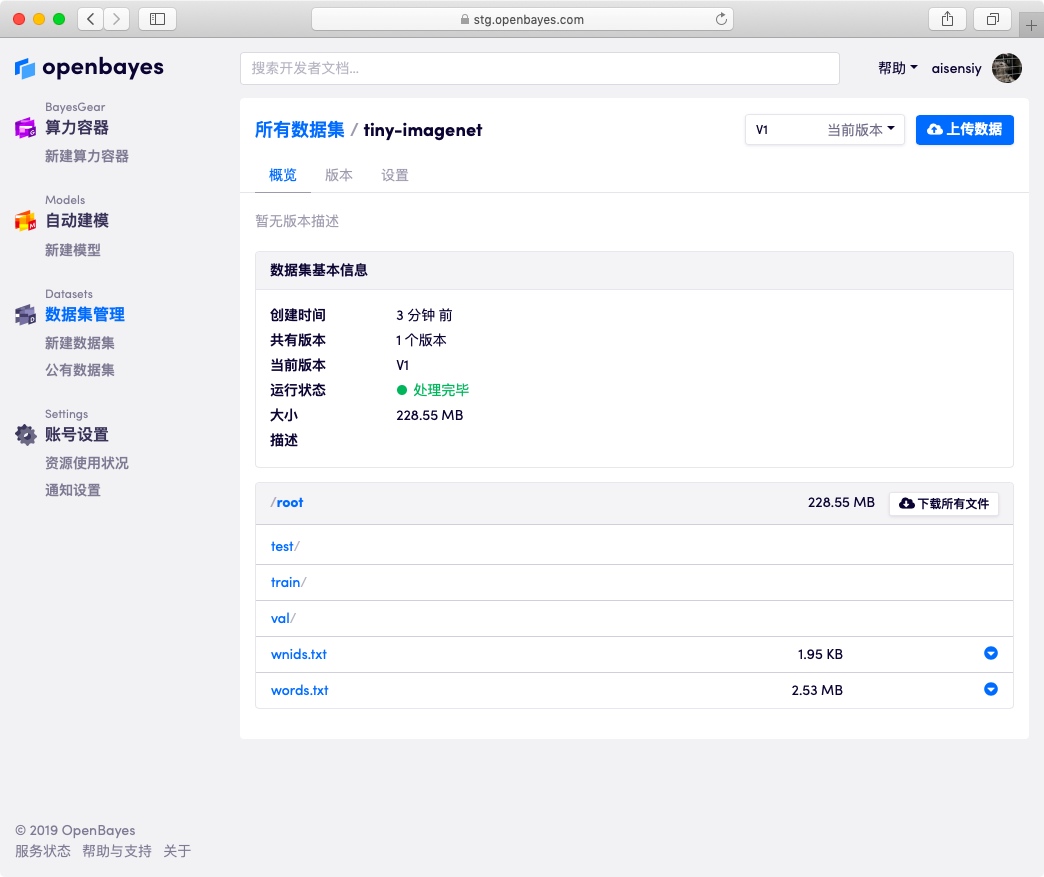
Task: Click the 处理完毕 status text
Action: (441, 390)
